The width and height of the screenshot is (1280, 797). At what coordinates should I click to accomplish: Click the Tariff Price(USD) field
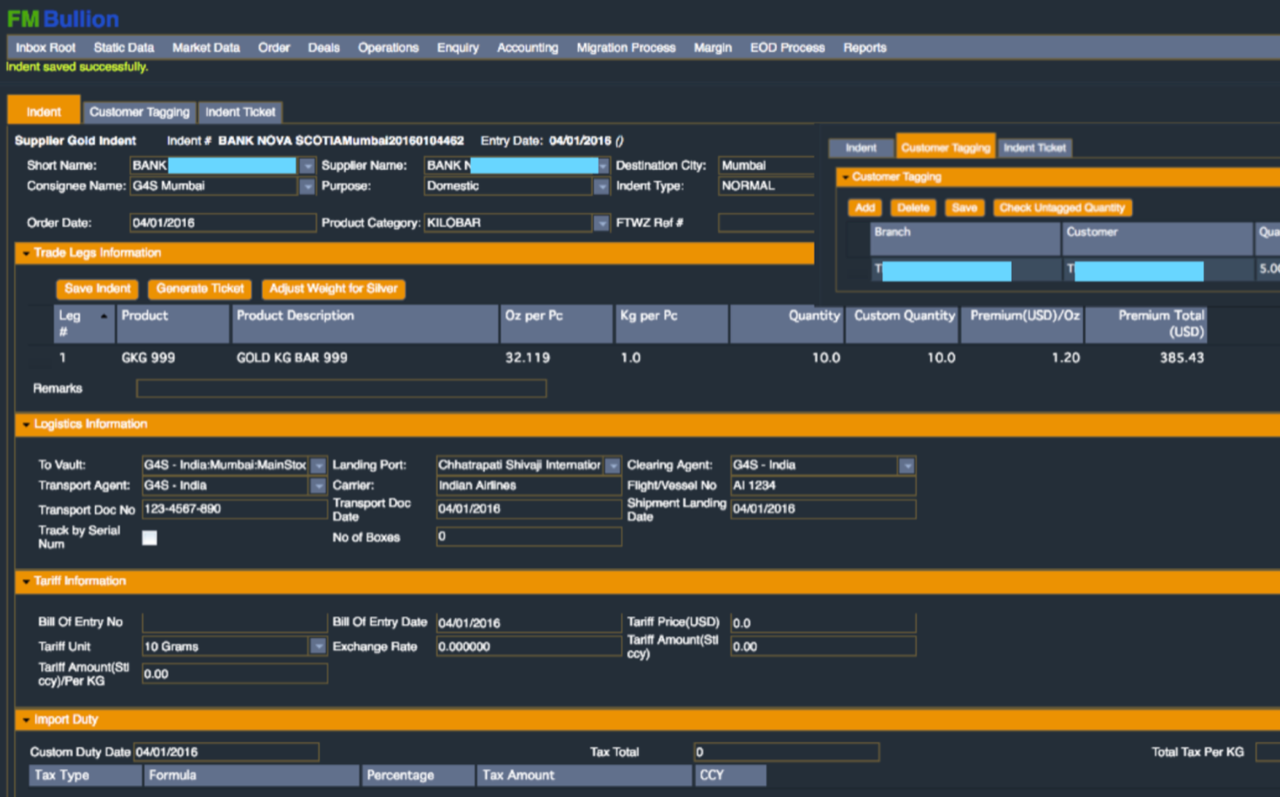pos(822,623)
